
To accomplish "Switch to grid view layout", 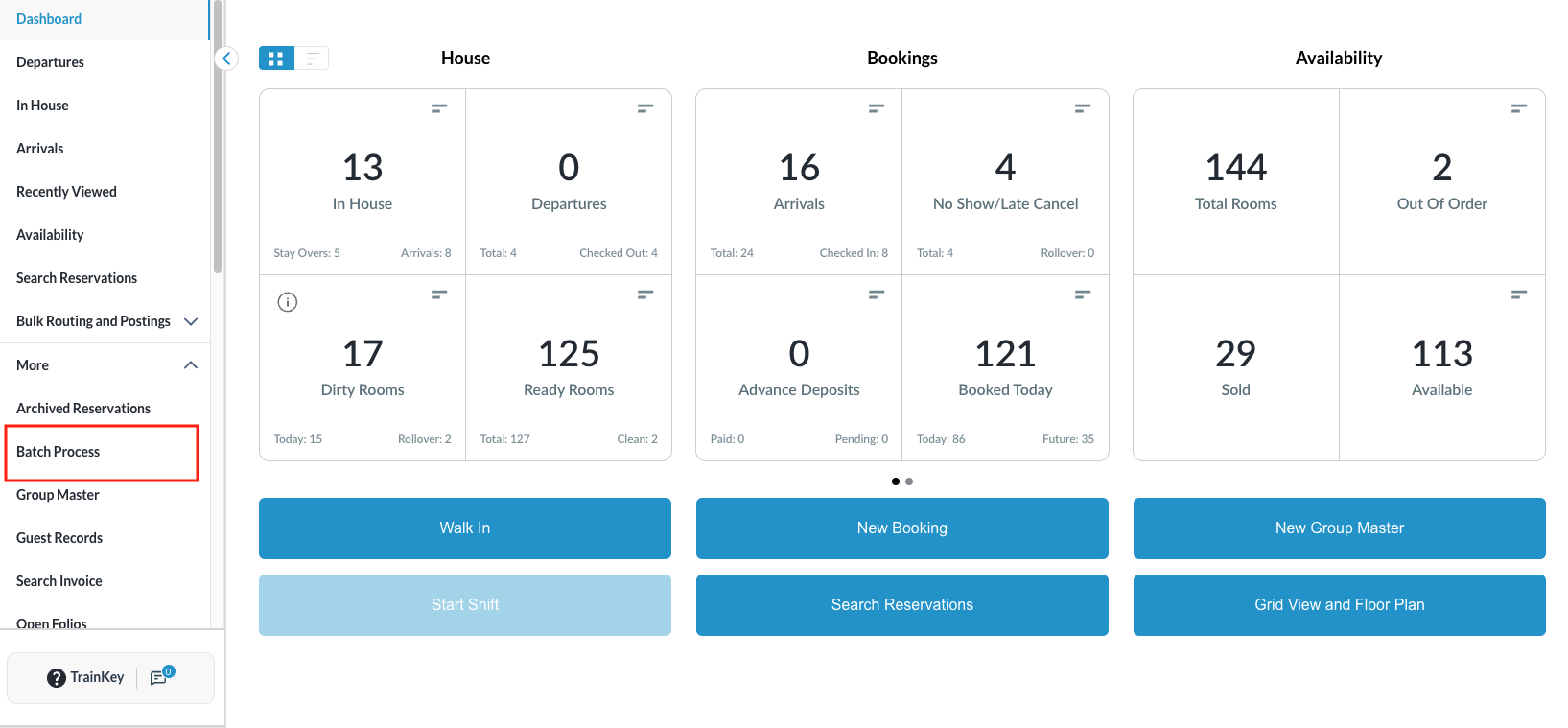I will 276,59.
